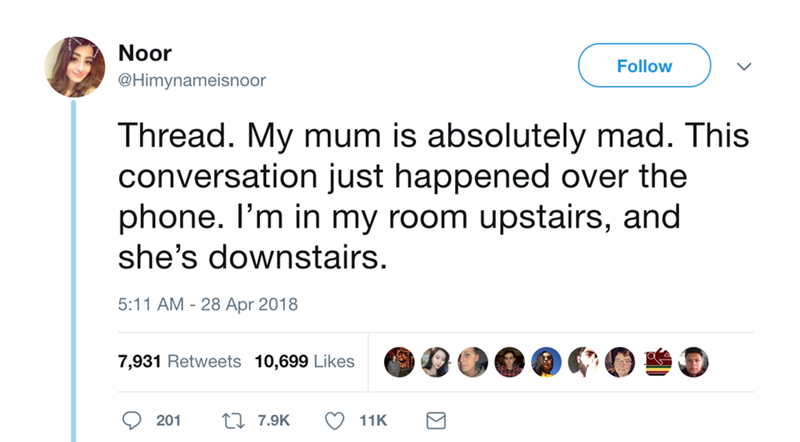Click first liker avatar next to Likes count
This screenshot has width=800, height=442.
(399, 362)
